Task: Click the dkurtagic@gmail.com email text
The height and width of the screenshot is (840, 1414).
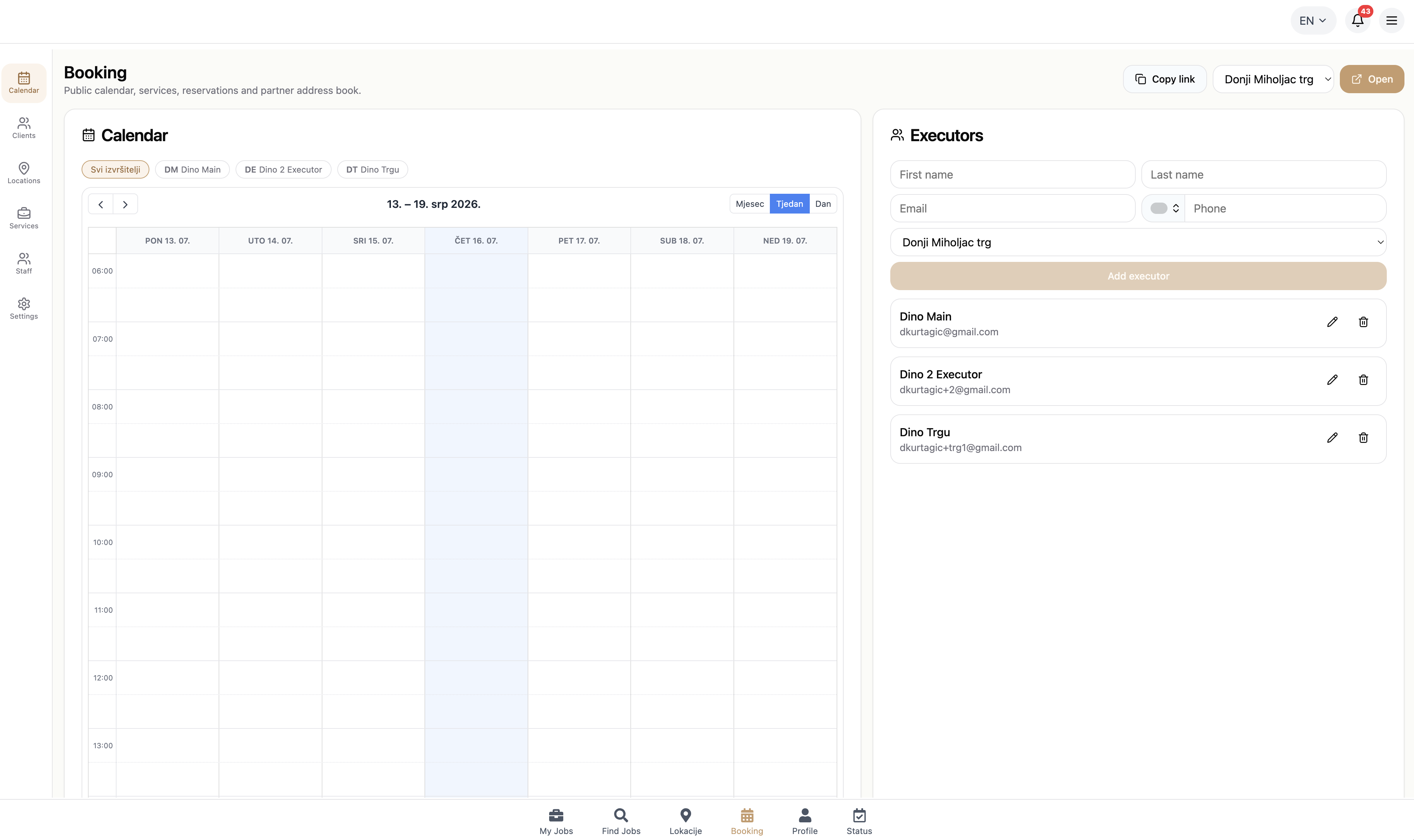Action: pos(949,332)
